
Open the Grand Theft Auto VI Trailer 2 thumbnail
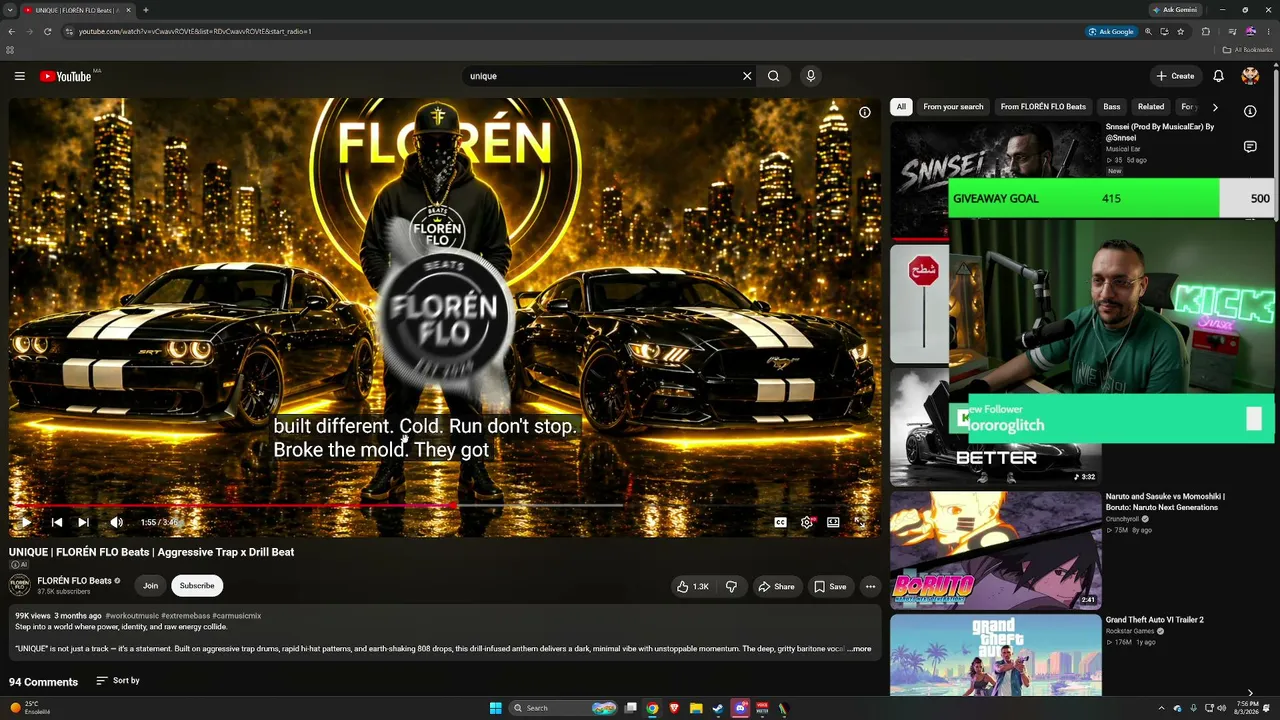[995, 655]
